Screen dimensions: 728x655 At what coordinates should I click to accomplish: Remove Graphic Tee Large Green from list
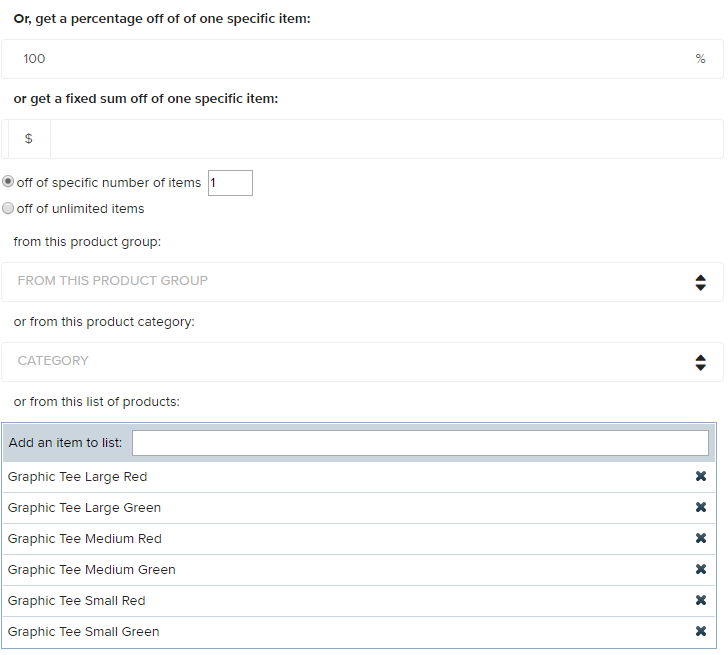(701, 507)
